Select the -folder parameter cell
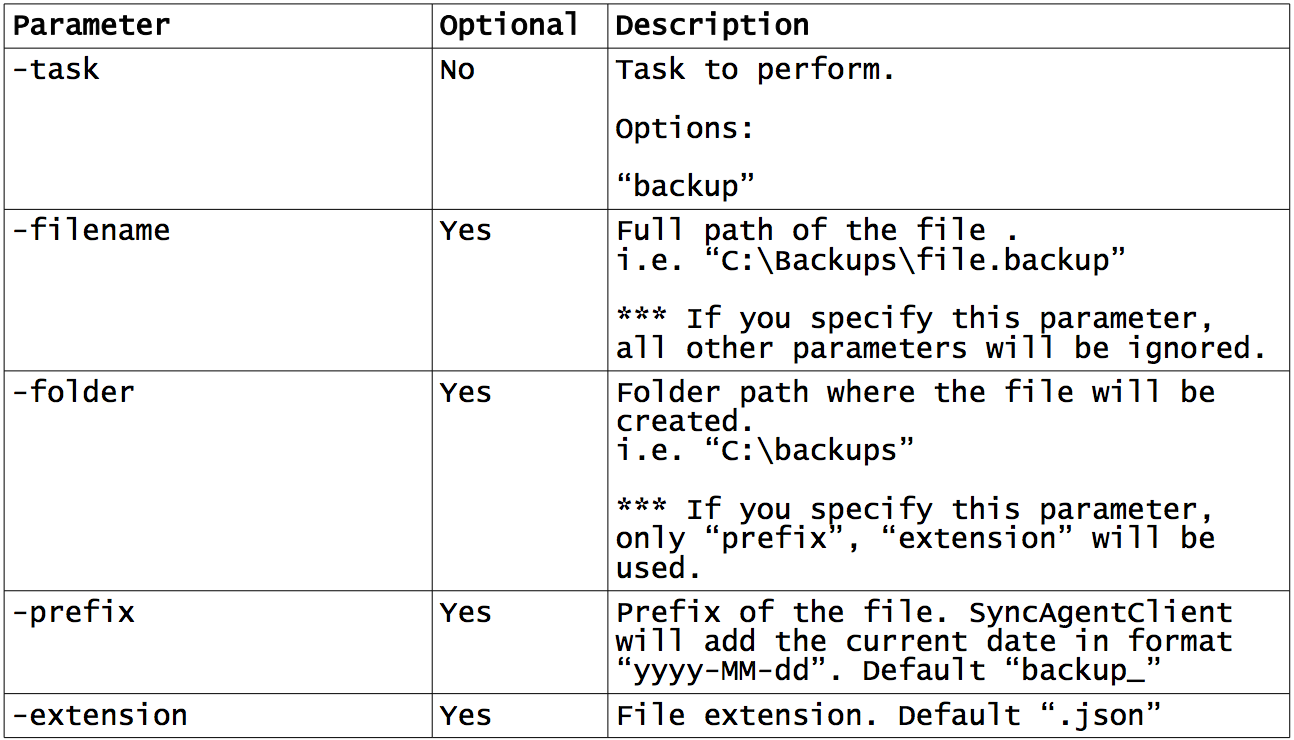This screenshot has width=1294, height=740. coord(73,392)
